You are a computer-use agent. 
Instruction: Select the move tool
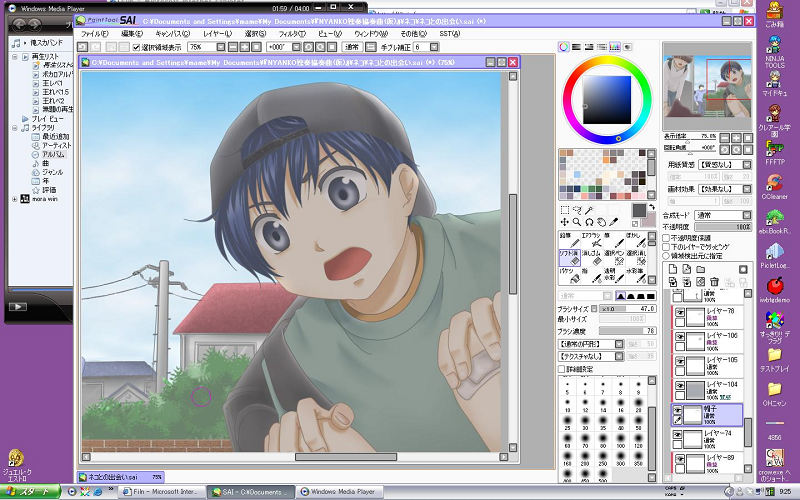pos(564,222)
